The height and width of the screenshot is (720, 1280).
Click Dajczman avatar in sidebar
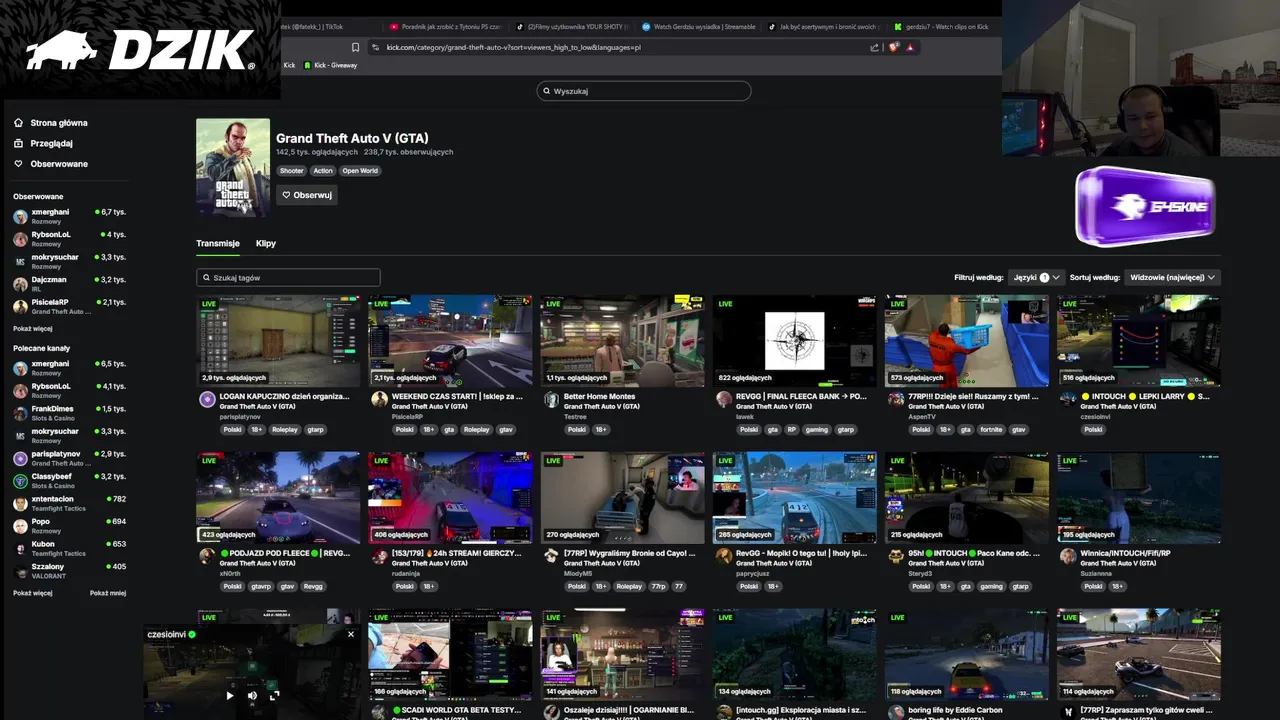pos(20,283)
